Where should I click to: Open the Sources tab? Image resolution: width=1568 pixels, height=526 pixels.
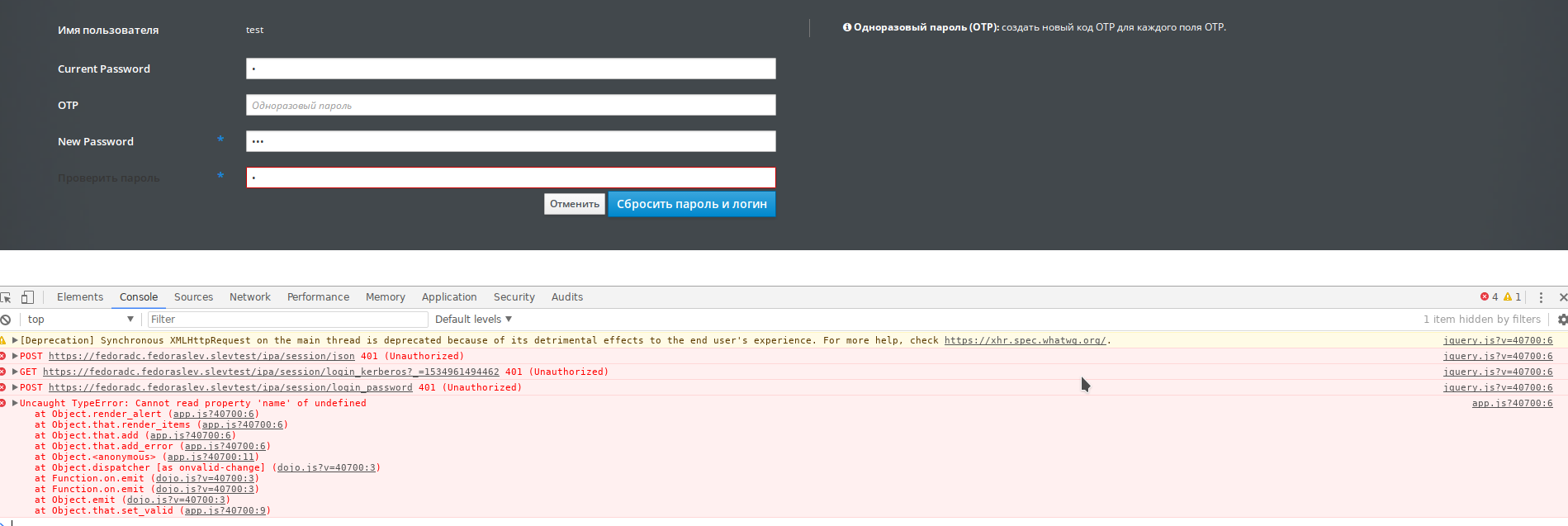[193, 297]
